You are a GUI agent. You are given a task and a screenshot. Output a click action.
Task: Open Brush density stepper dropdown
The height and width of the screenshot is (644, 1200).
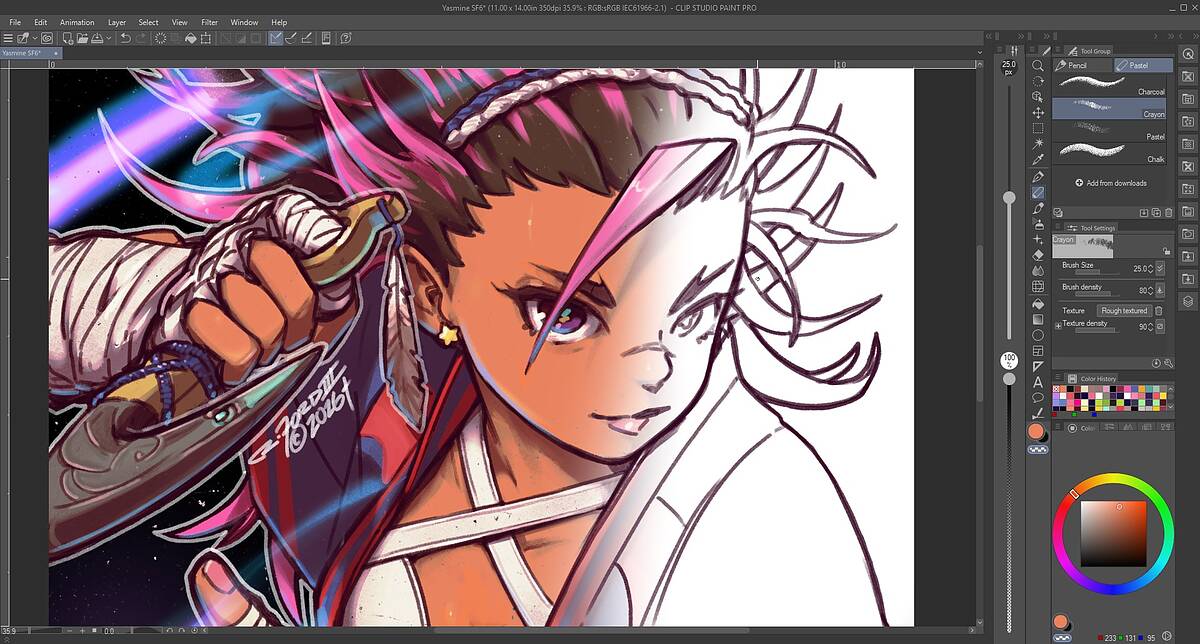(1150, 290)
